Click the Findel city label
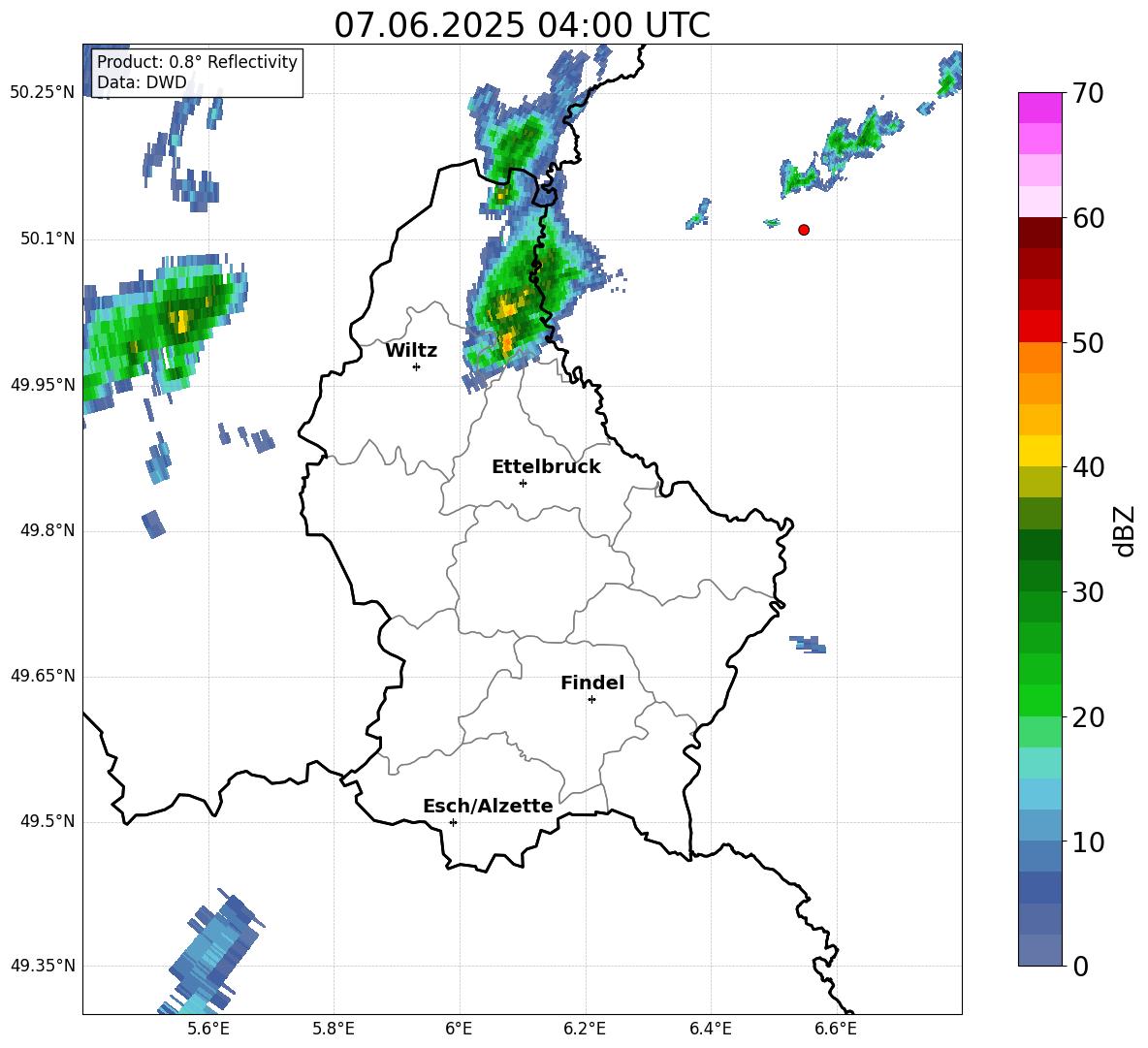This screenshot has height=1048, width=1148. coord(592,683)
